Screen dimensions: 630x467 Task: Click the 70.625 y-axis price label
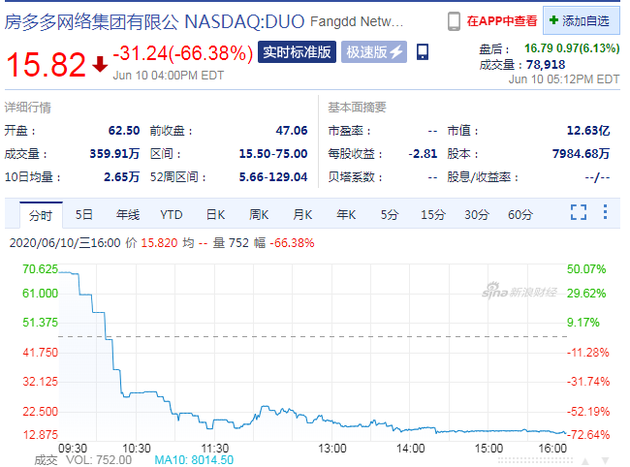[40, 269]
